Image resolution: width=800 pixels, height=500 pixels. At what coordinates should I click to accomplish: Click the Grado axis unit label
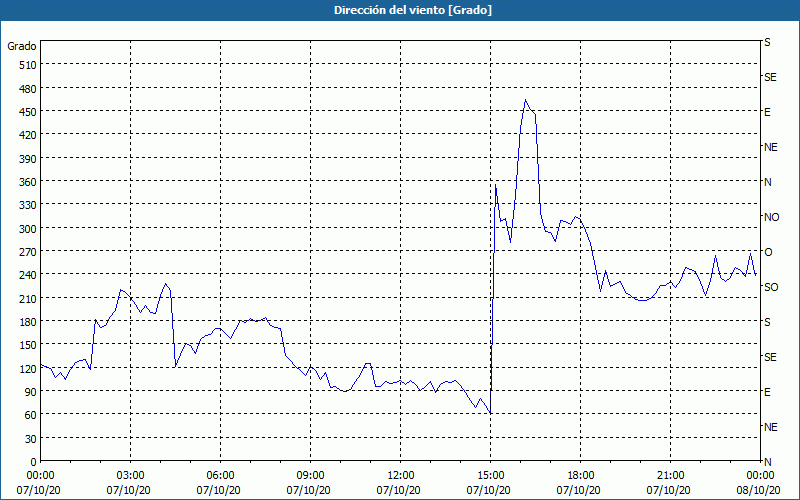22,46
